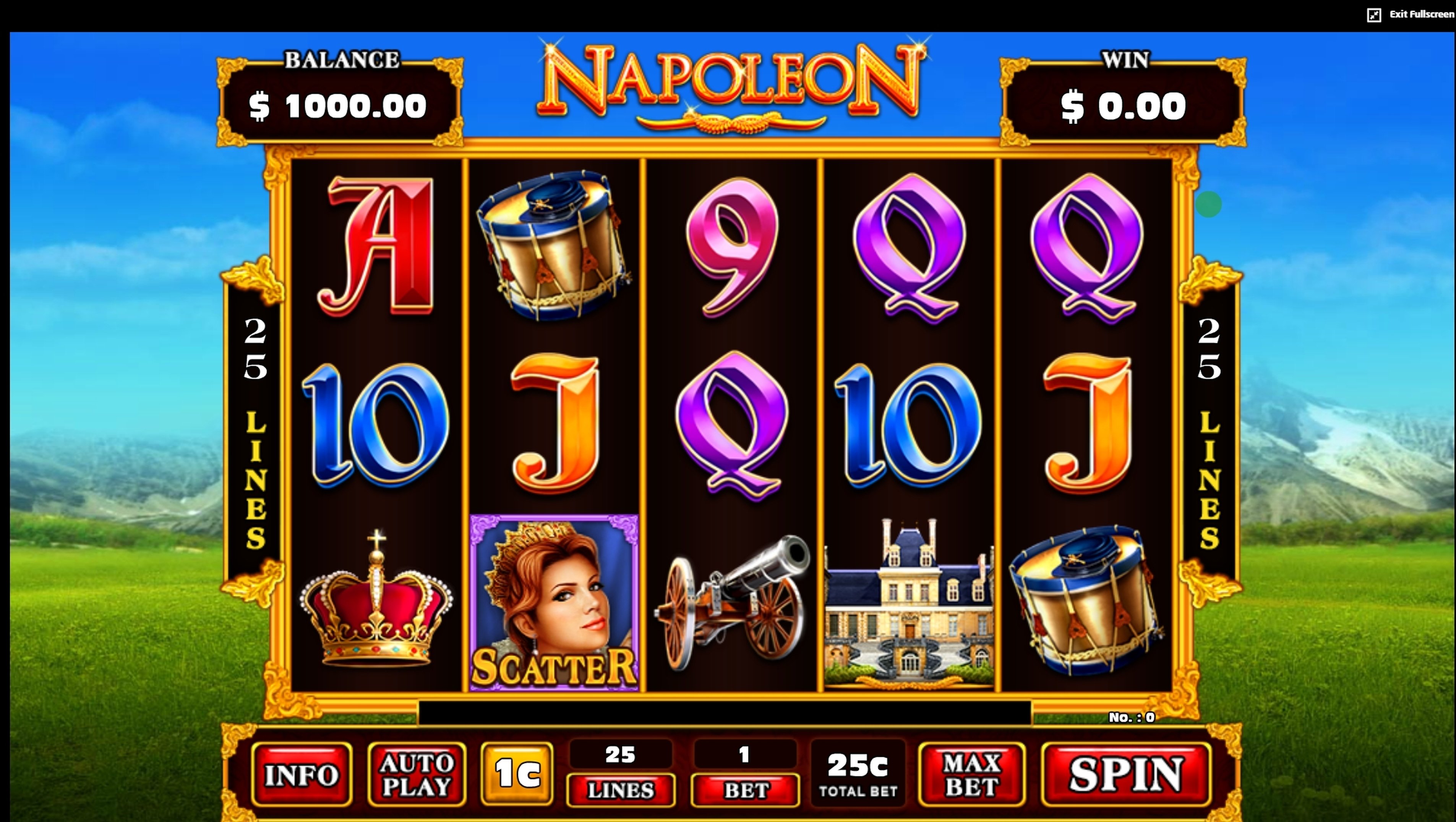Click the balance display showing $1000.00
1456x822 pixels.
(338, 106)
